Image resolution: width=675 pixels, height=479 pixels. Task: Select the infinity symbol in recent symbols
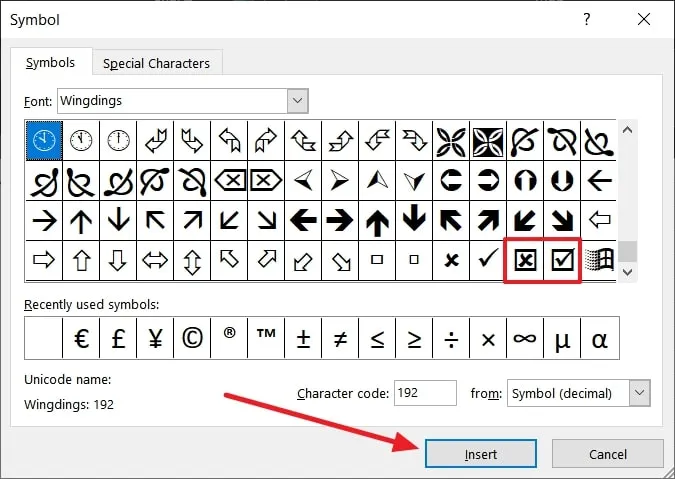point(525,338)
